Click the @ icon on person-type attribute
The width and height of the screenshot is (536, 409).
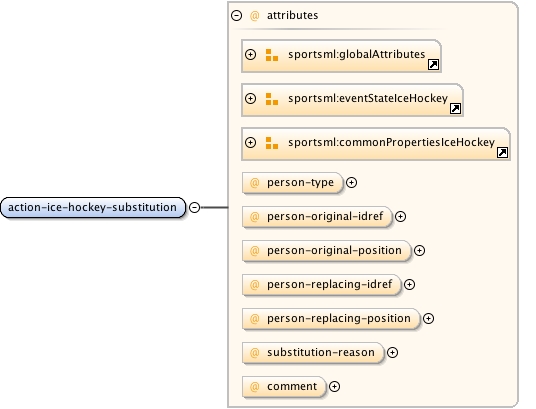tap(255, 183)
